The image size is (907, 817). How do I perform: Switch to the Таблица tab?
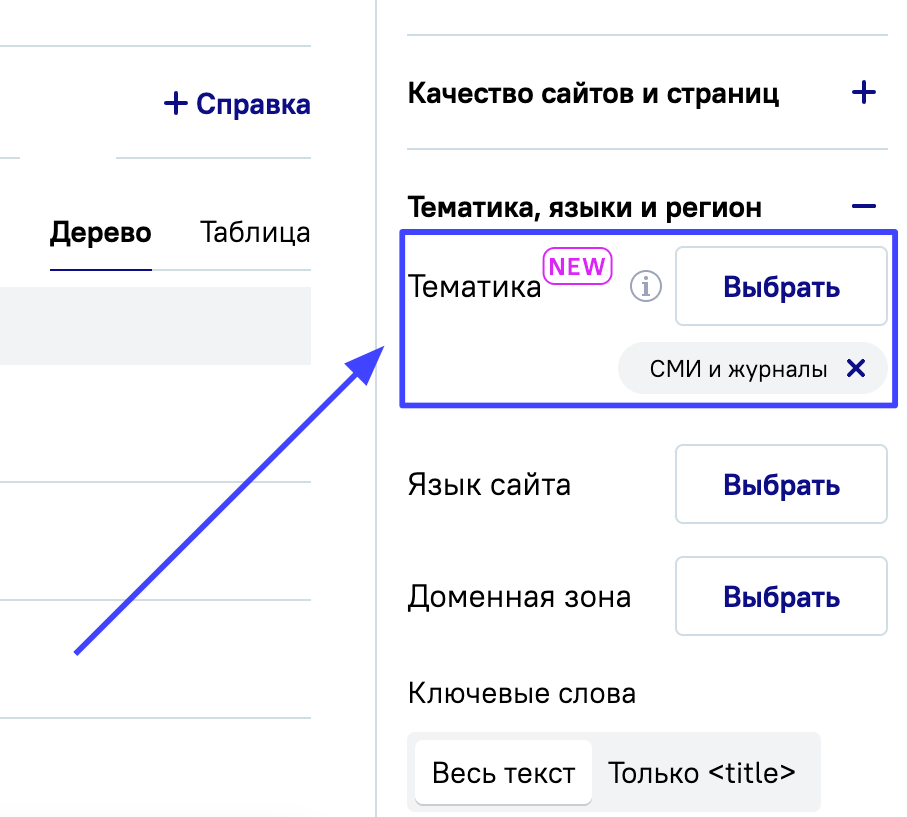(x=254, y=233)
